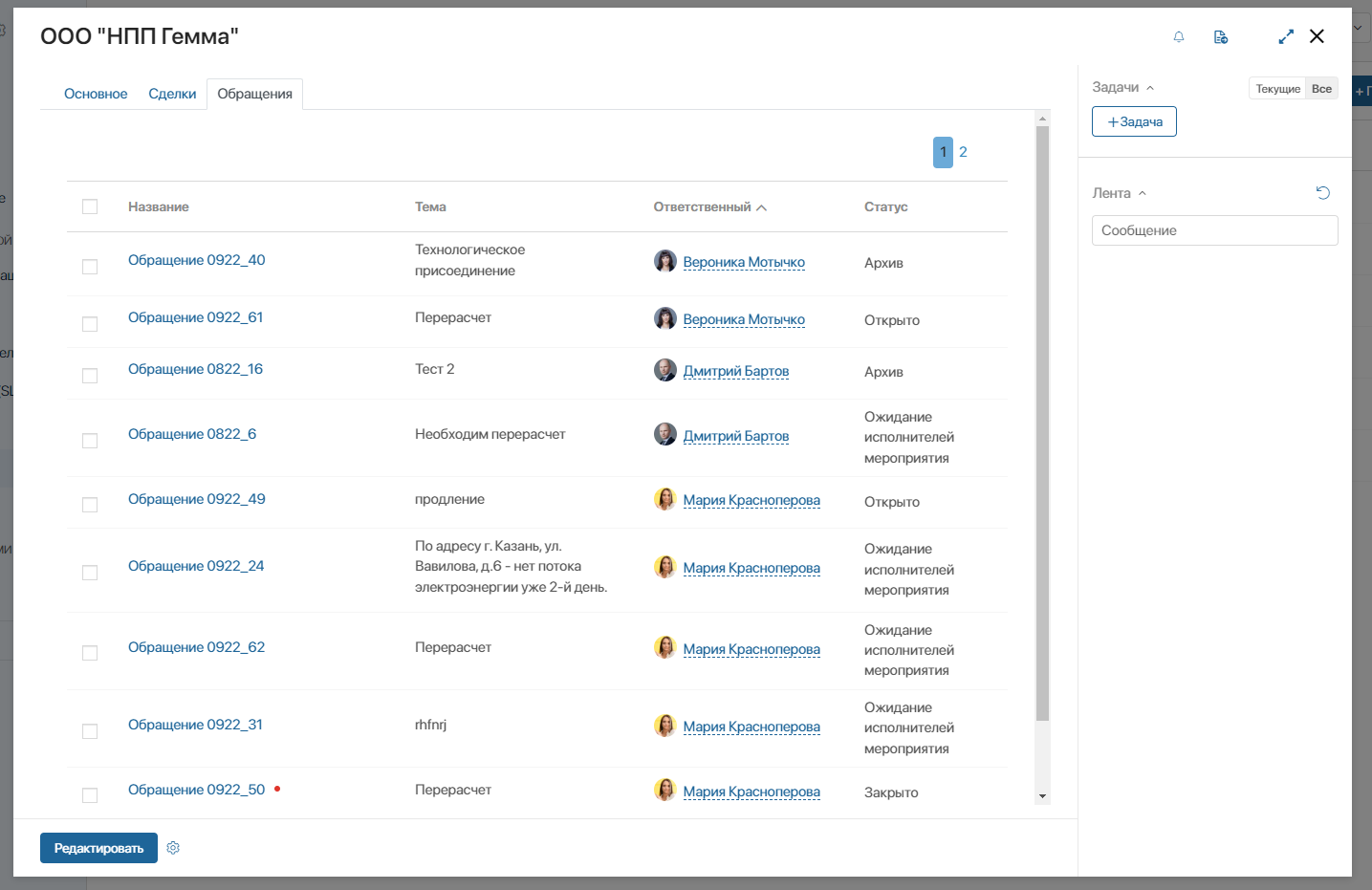Click the document settings icon in header

[1221, 37]
